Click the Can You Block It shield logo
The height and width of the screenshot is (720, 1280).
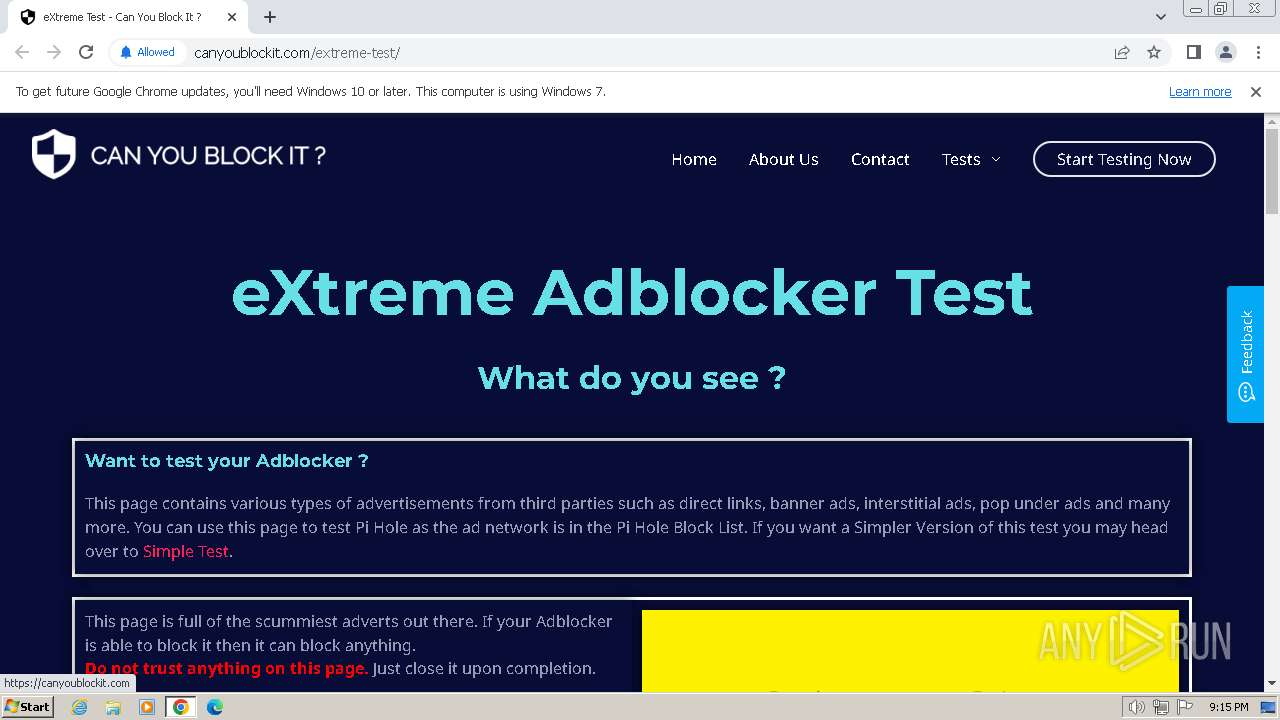tap(54, 154)
